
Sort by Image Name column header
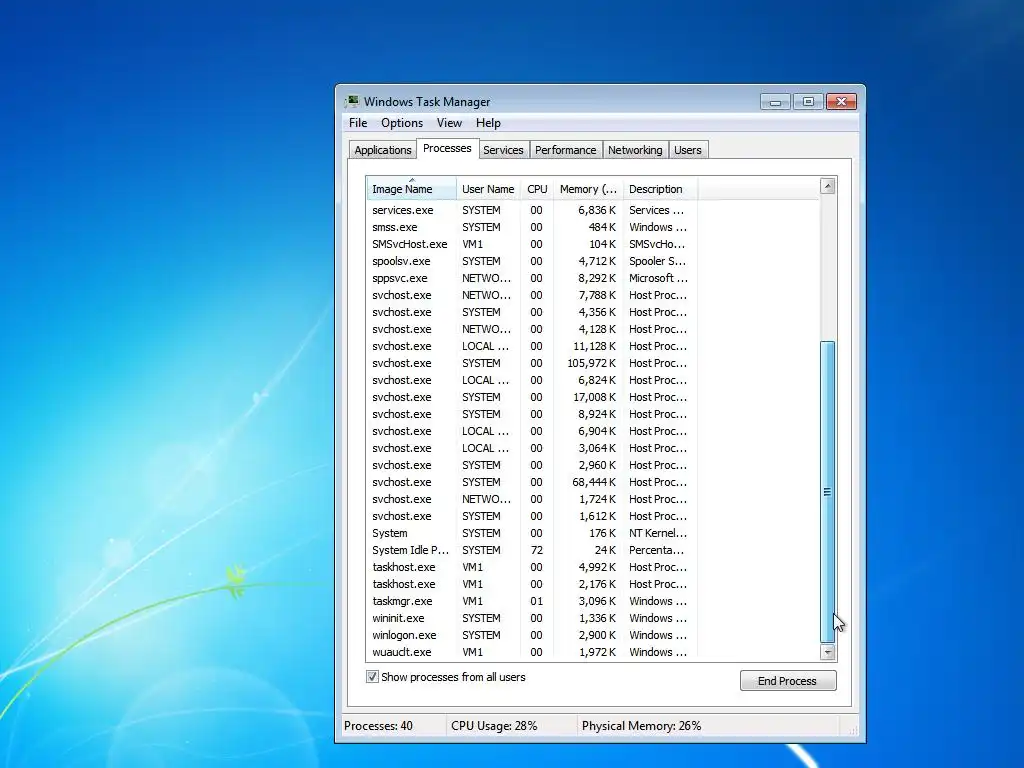tap(411, 189)
